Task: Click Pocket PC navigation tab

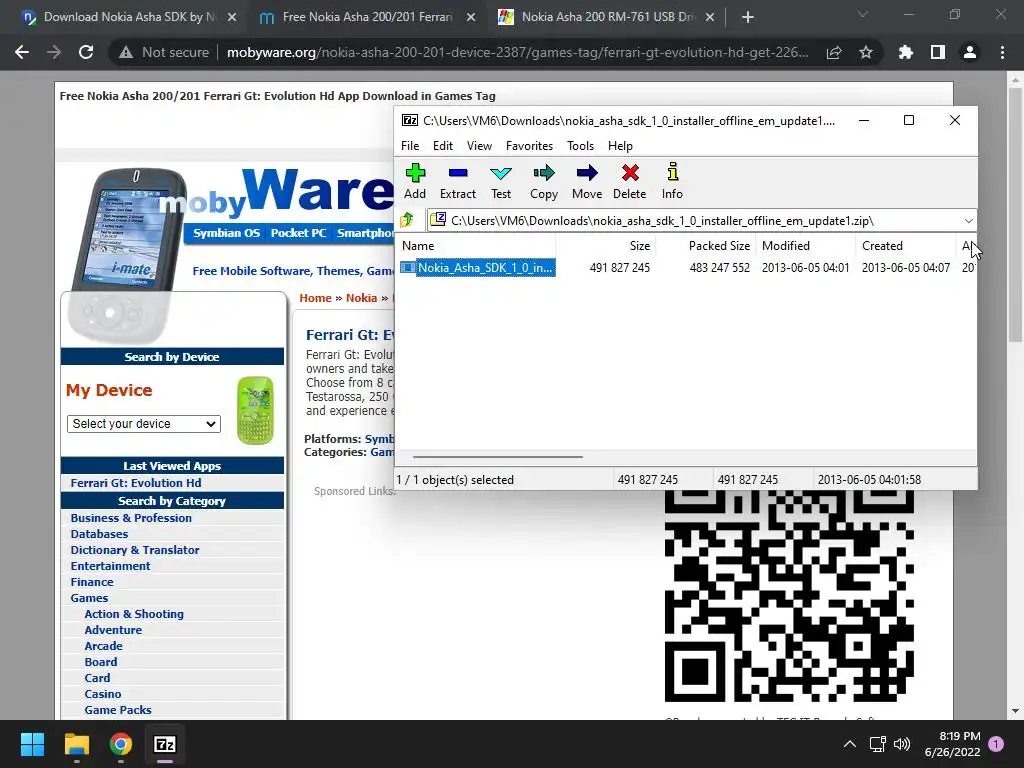Action: [298, 233]
